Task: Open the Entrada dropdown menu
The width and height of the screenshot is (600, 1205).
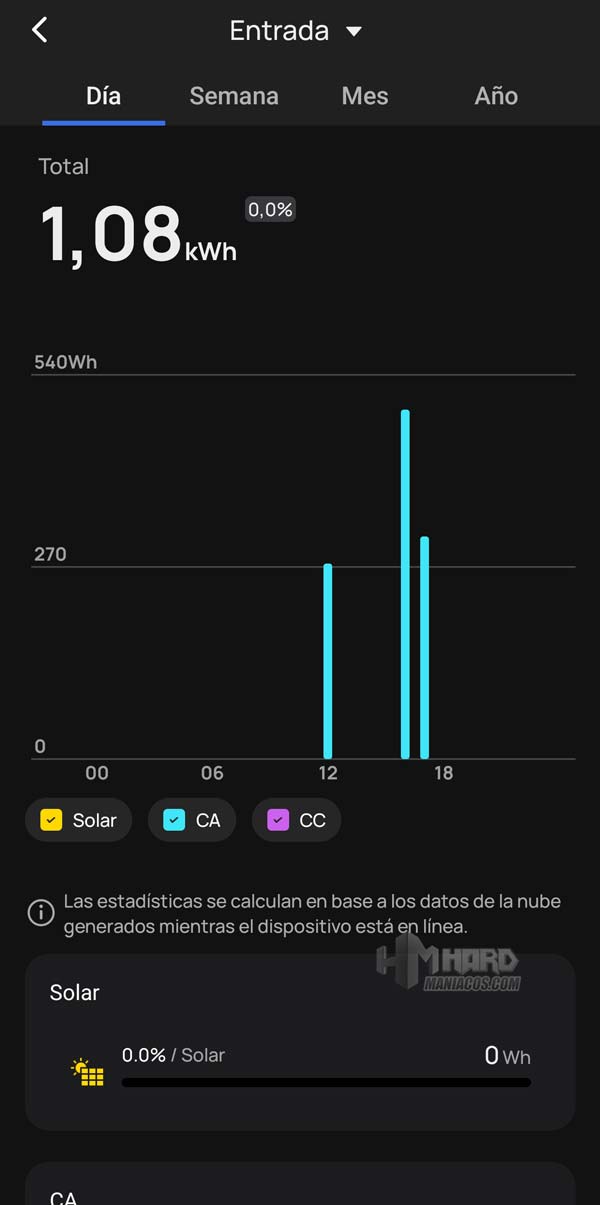Action: pyautogui.click(x=280, y=31)
